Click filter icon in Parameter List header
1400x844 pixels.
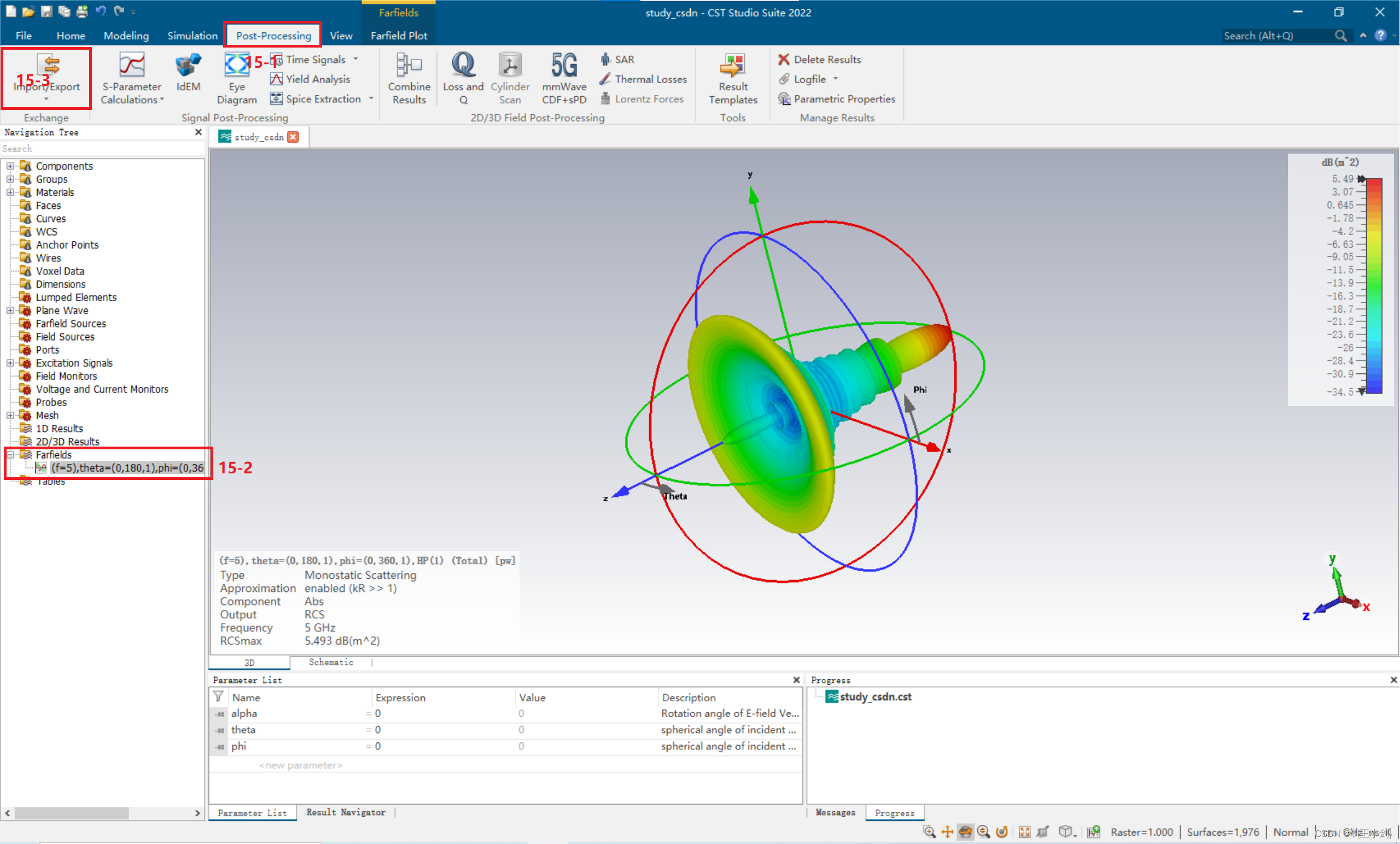(218, 696)
